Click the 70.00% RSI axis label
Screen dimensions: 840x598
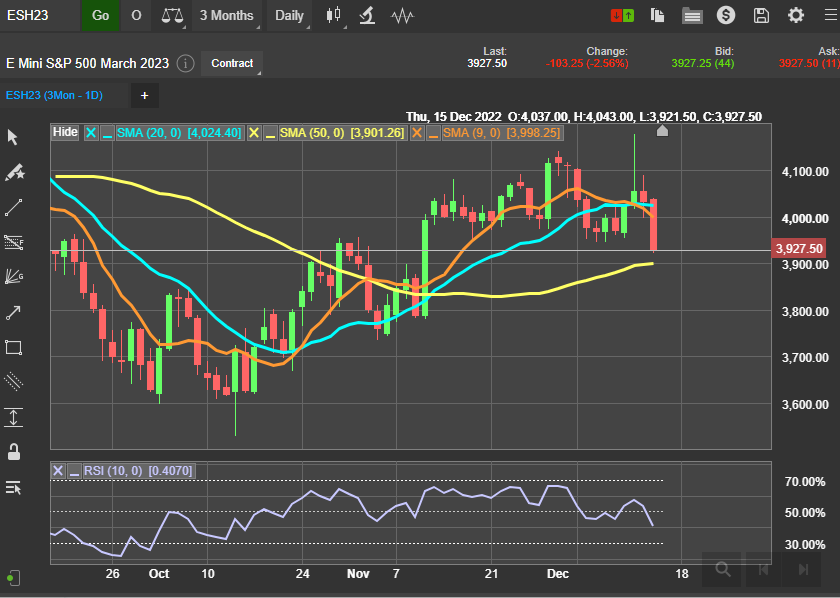point(805,482)
